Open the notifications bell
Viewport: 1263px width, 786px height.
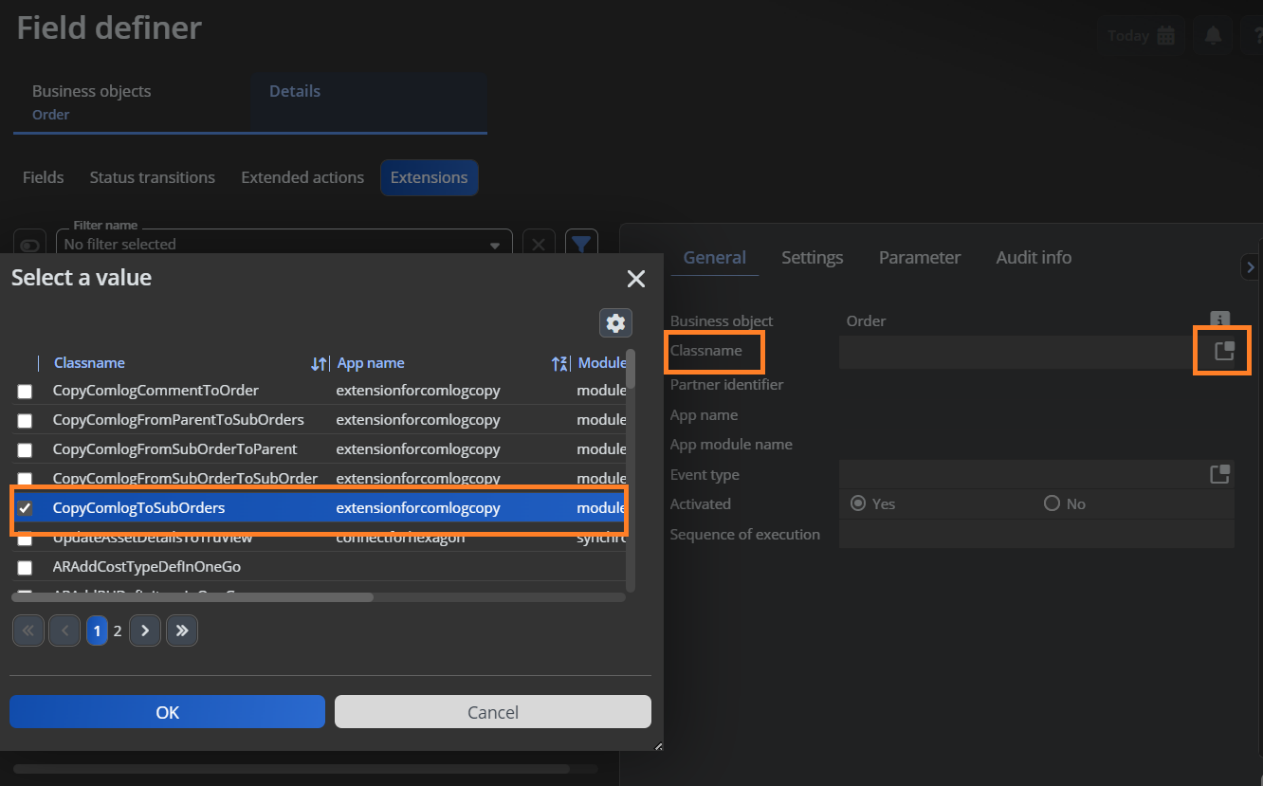click(1213, 36)
